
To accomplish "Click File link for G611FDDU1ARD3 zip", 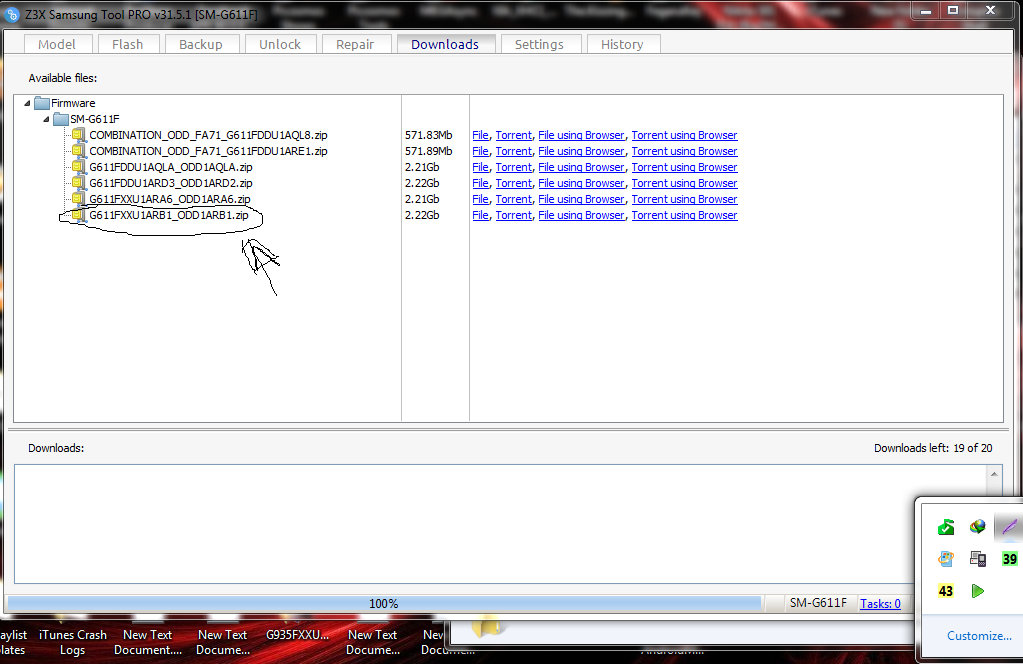I will (480, 183).
